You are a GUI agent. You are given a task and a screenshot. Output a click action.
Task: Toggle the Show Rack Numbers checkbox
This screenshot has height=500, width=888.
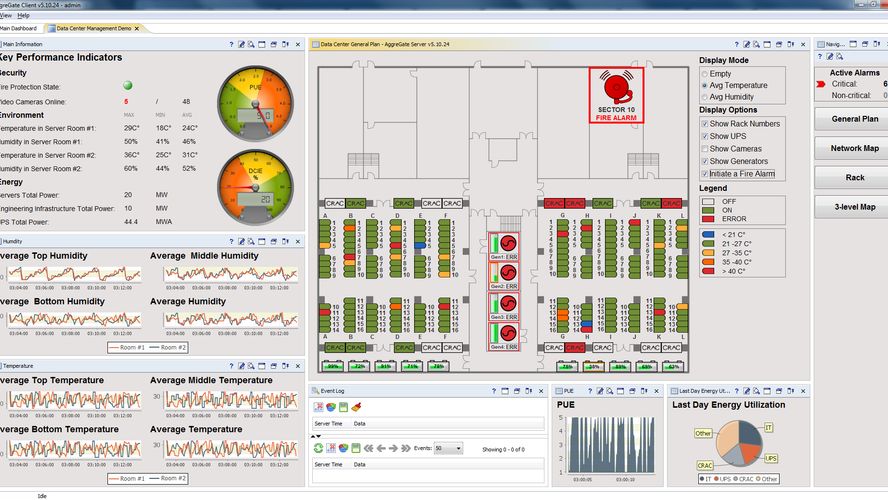pos(704,123)
